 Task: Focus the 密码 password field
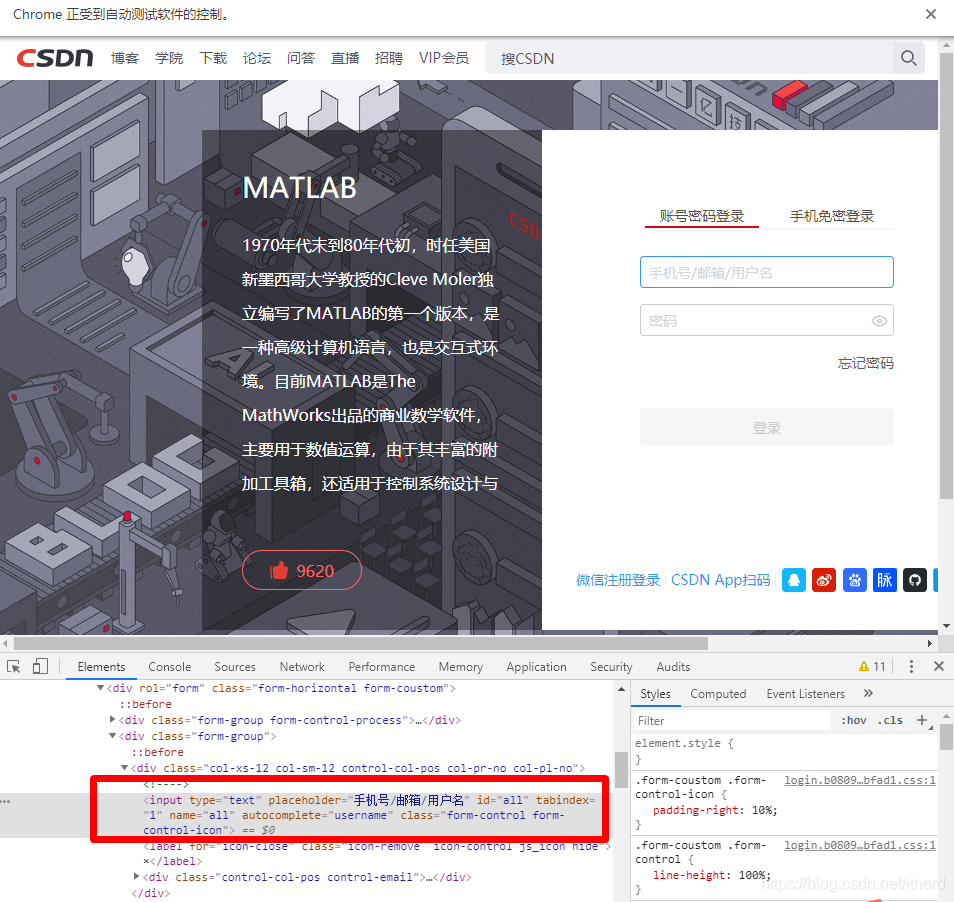[x=767, y=320]
